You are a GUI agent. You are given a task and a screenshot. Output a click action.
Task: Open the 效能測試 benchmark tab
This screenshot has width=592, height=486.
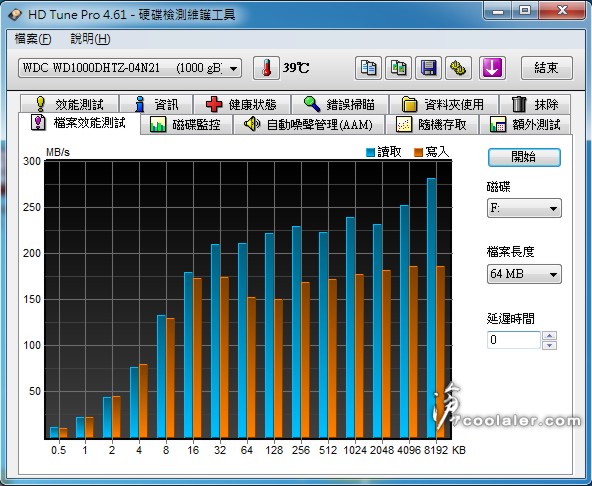tap(70, 104)
